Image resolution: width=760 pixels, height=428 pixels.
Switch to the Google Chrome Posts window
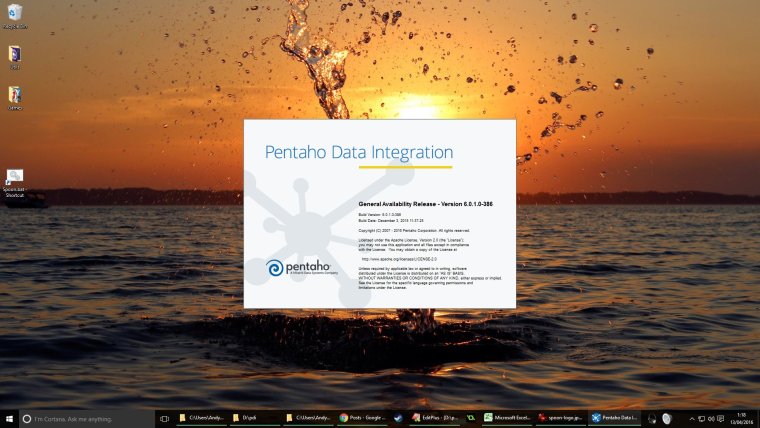[361, 418]
